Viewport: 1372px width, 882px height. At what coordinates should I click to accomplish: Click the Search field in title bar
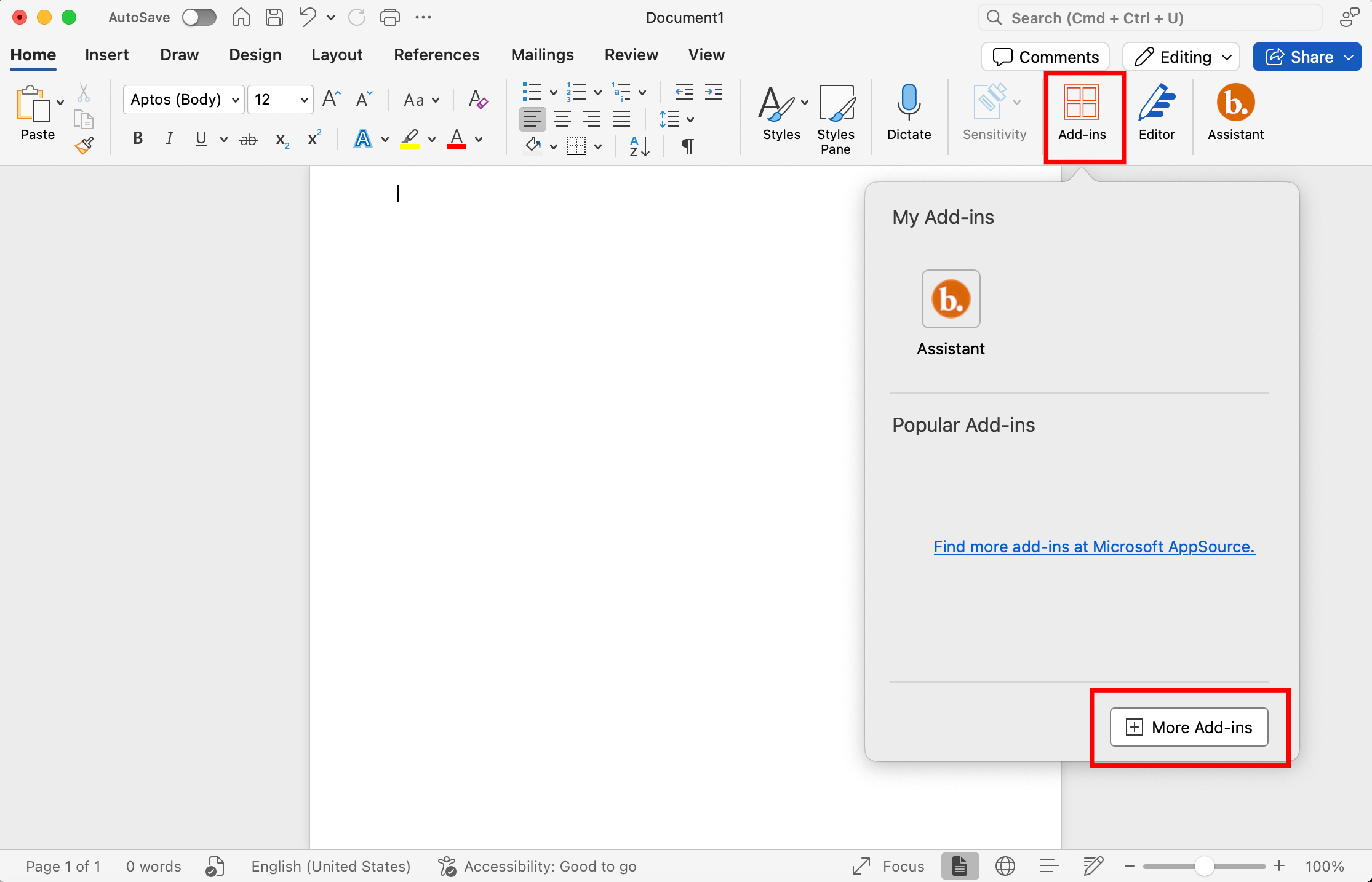tap(1149, 18)
